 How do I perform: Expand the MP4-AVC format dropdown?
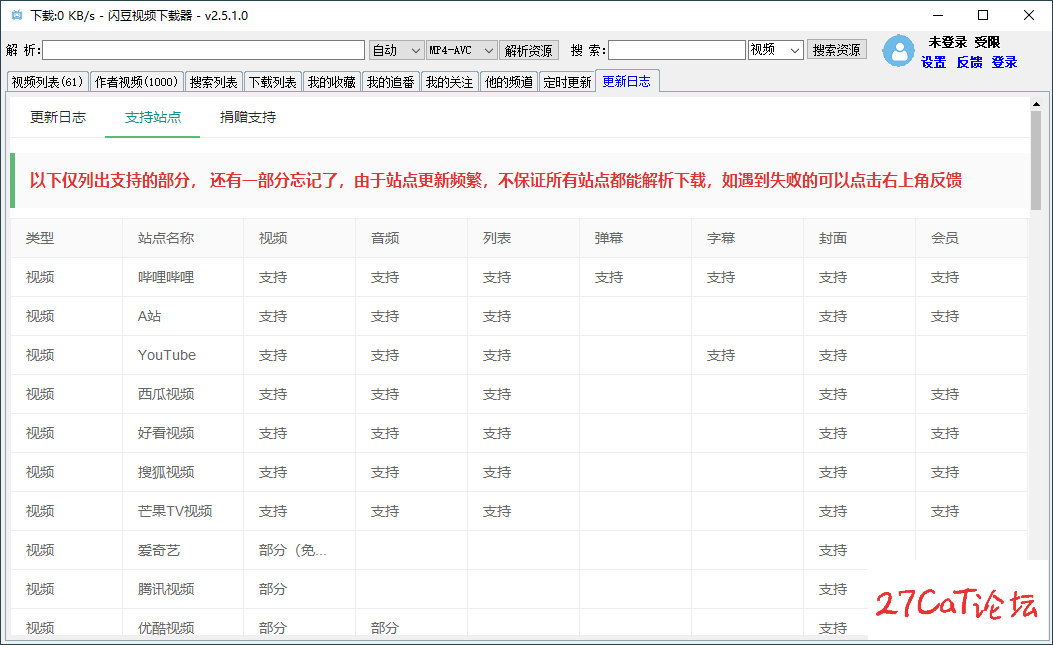click(461, 50)
